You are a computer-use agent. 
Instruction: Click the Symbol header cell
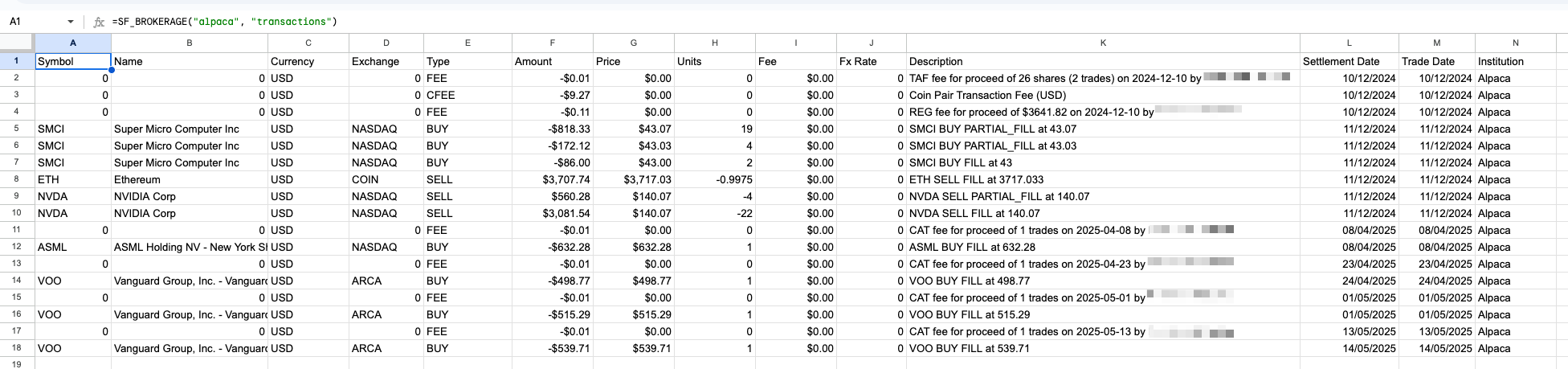(72, 61)
